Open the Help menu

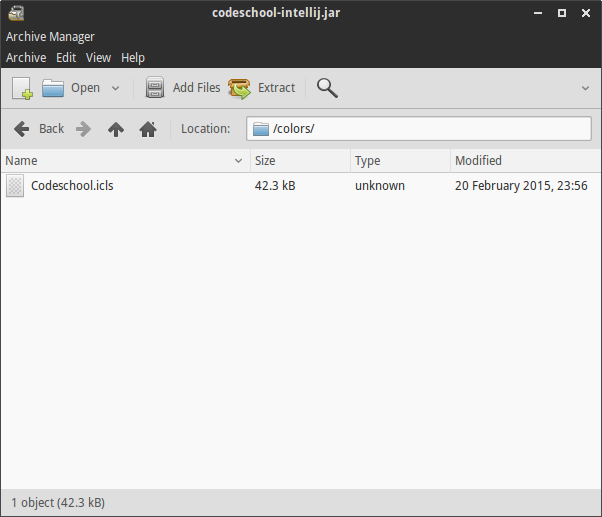[133, 58]
